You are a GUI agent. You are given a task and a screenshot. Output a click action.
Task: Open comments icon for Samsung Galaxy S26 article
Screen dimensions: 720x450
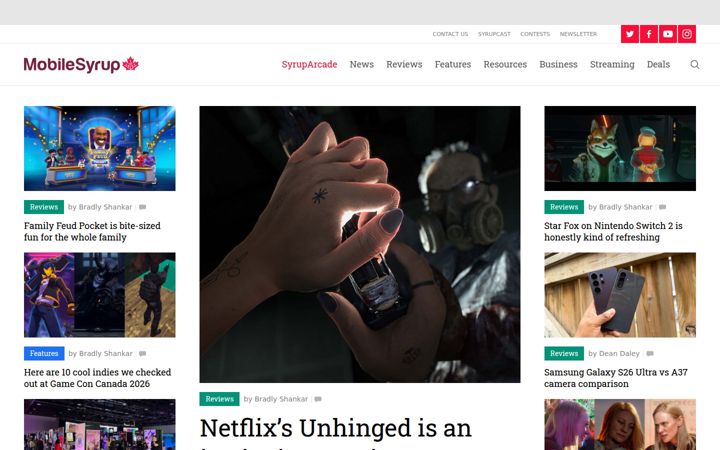coord(650,354)
